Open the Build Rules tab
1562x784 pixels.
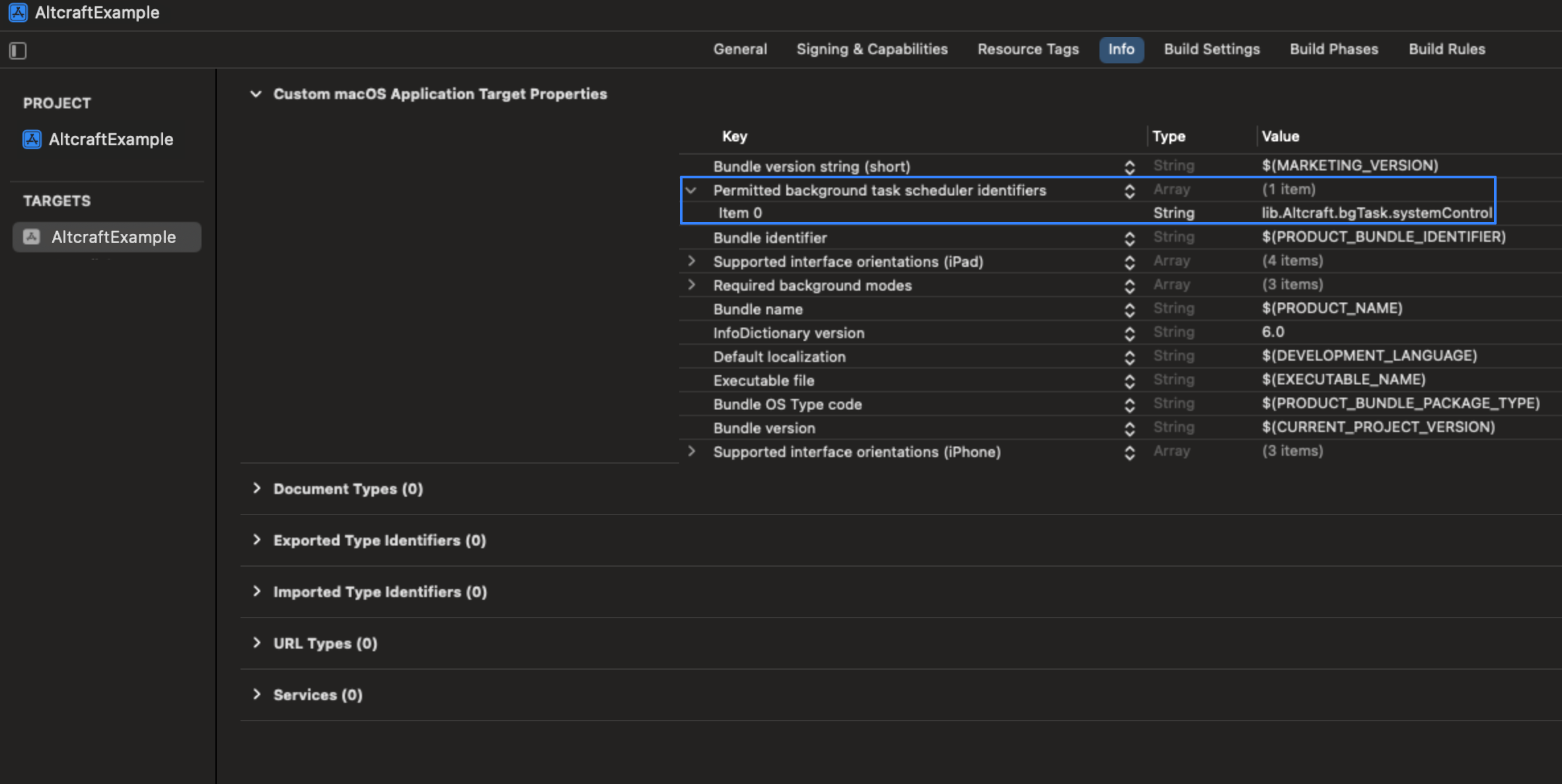tap(1446, 50)
